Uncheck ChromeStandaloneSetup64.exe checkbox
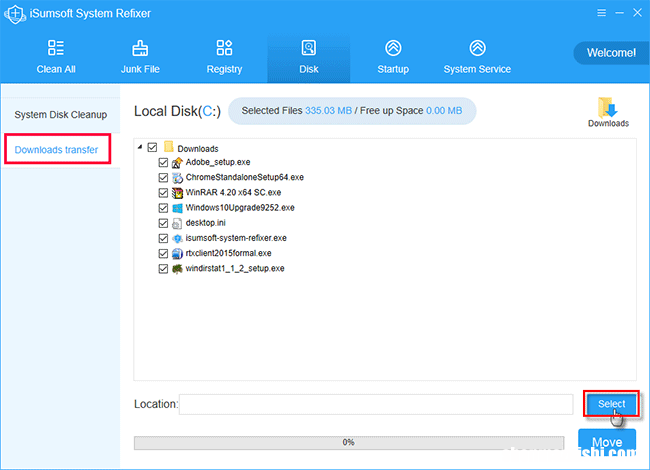The width and height of the screenshot is (650, 470). (x=163, y=178)
